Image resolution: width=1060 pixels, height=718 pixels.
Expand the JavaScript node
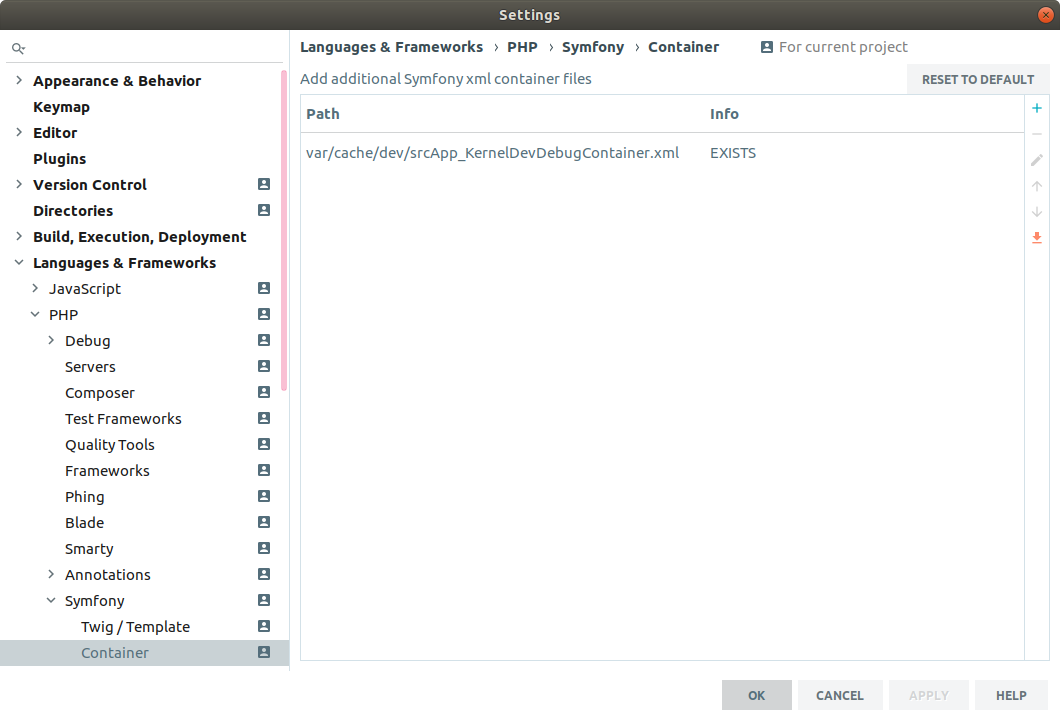tap(35, 289)
